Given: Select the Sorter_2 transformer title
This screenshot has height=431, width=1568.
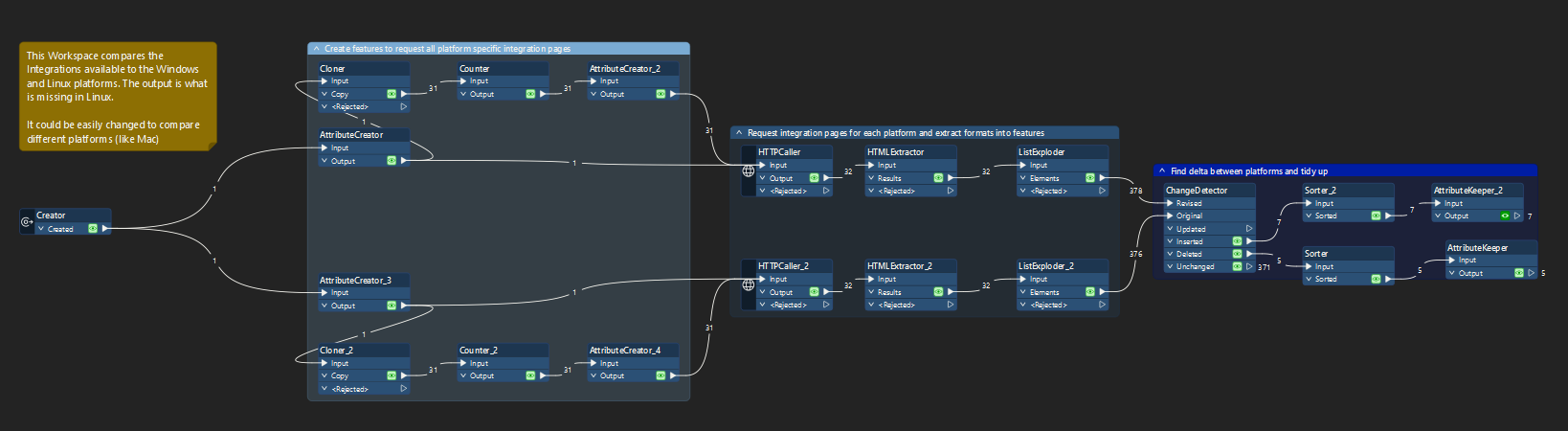Looking at the screenshot, I should 1320,191.
